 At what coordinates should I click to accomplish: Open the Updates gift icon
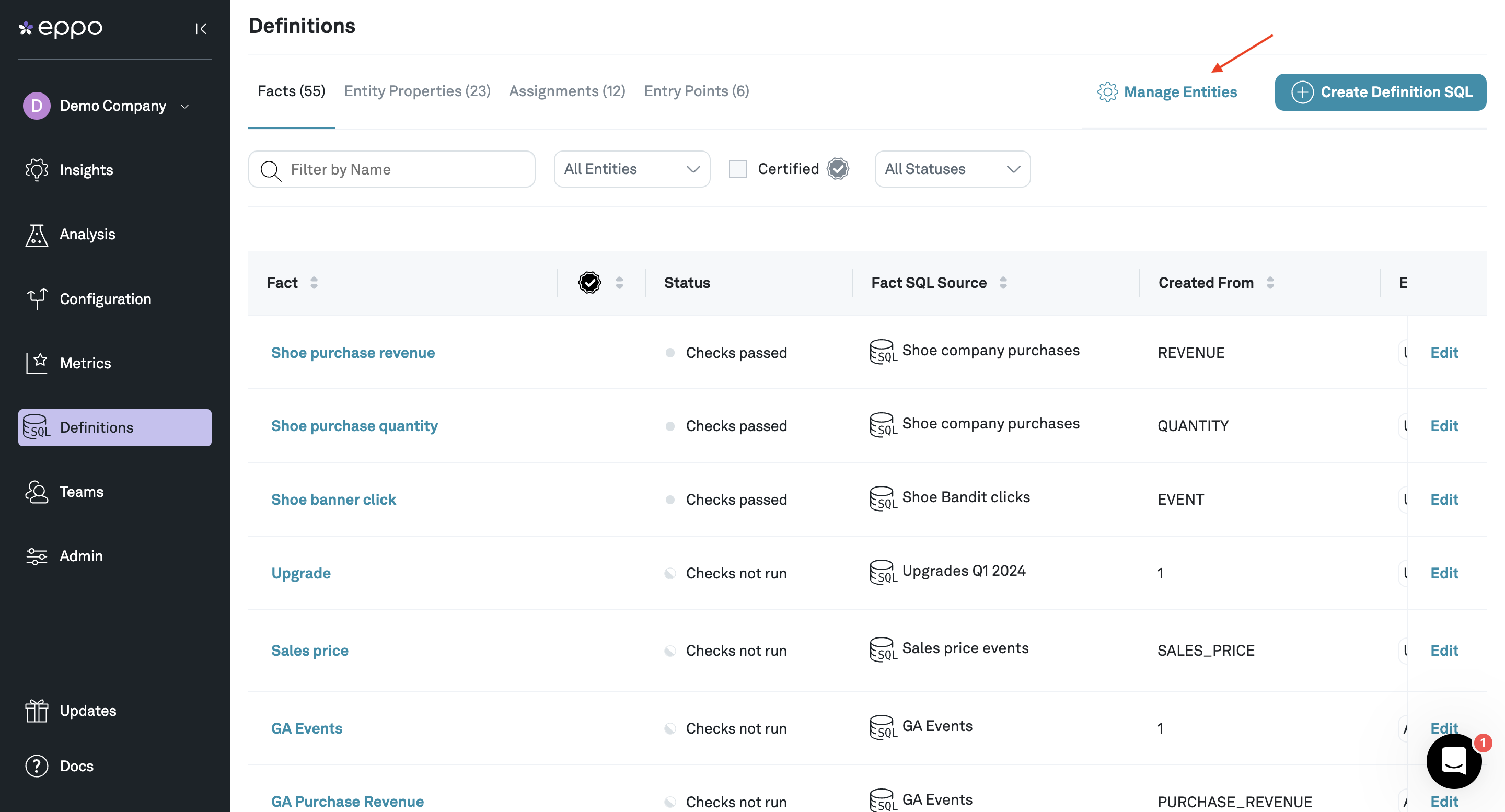pyautogui.click(x=36, y=710)
